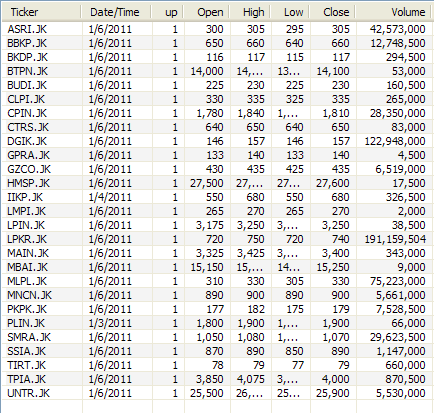
Task: Sort by the Close column header
Action: point(332,12)
